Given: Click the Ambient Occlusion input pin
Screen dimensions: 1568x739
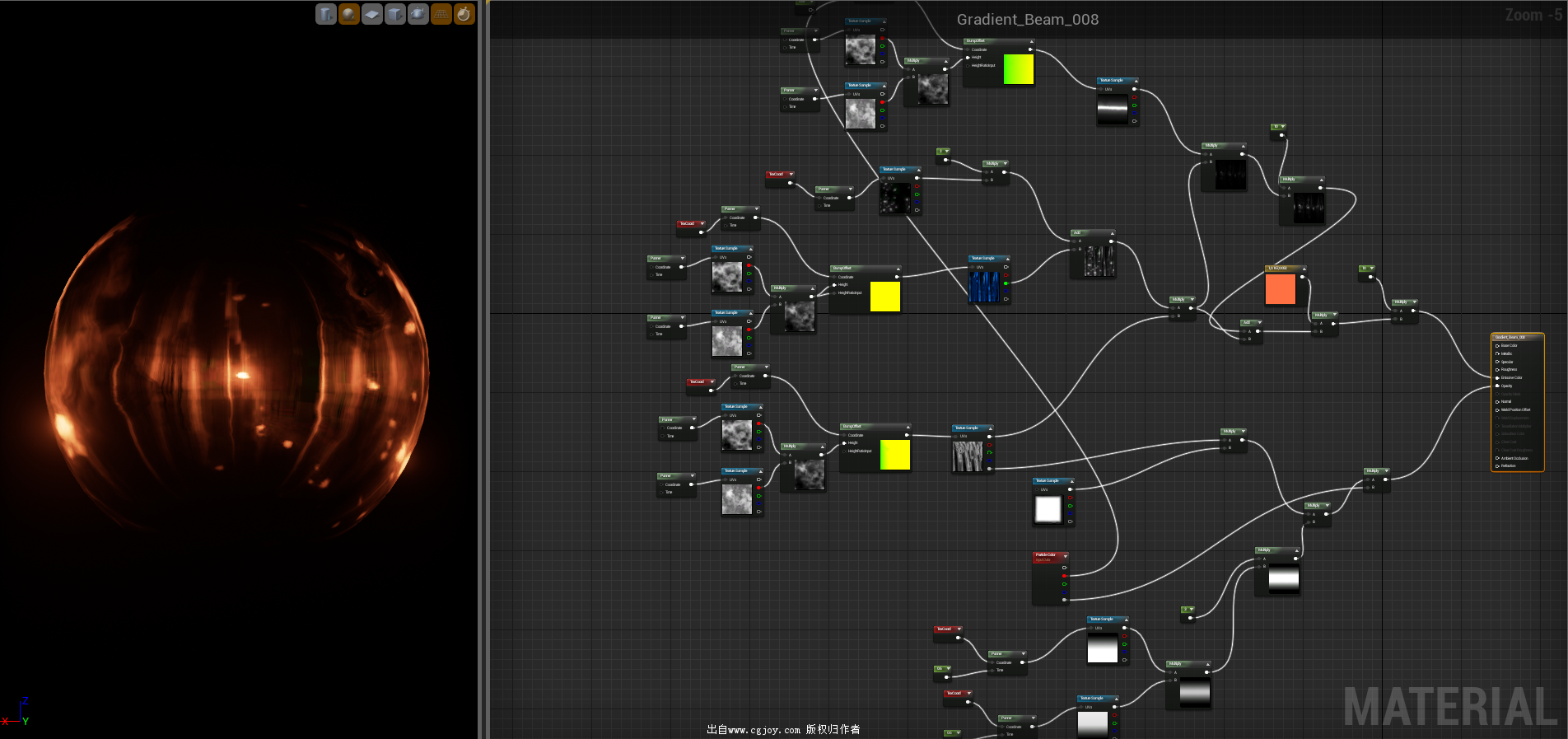Looking at the screenshot, I should pos(1497,458).
